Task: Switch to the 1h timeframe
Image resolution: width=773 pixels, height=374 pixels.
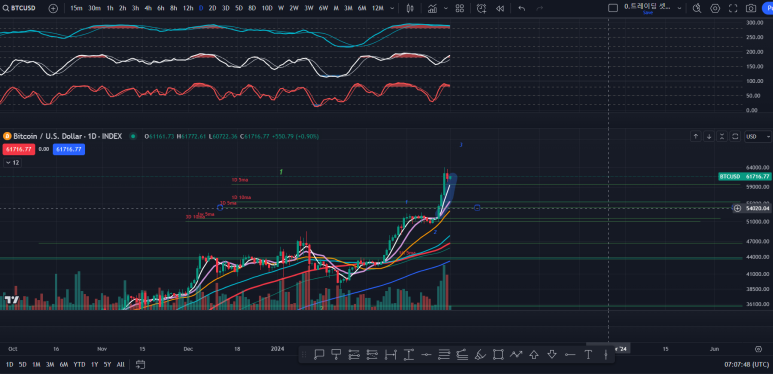Action: click(110, 8)
